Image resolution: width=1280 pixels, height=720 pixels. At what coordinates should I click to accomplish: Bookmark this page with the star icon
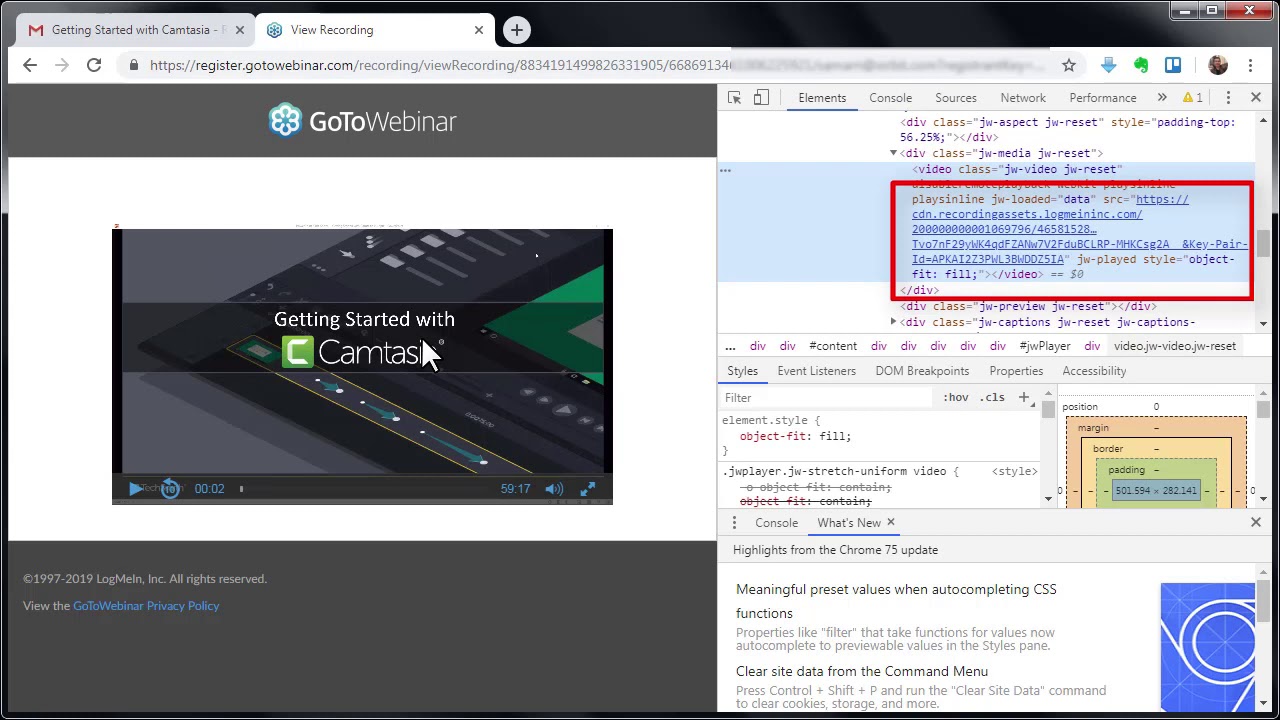(x=1069, y=65)
